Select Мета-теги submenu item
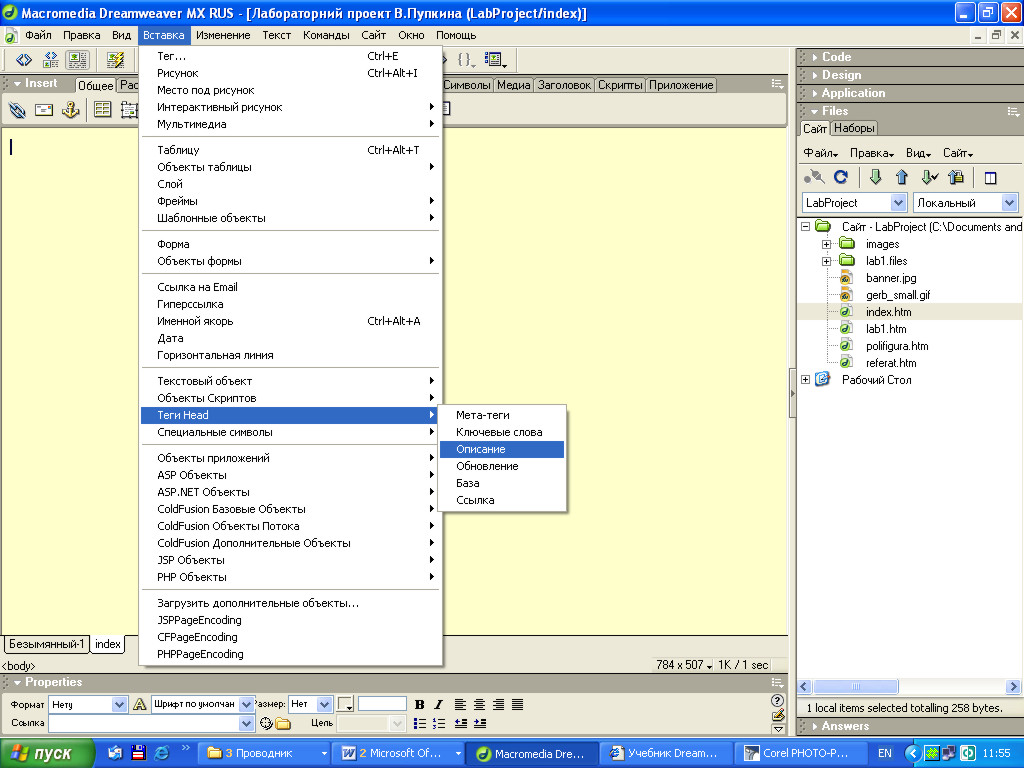Image resolution: width=1024 pixels, height=768 pixels. [502, 415]
